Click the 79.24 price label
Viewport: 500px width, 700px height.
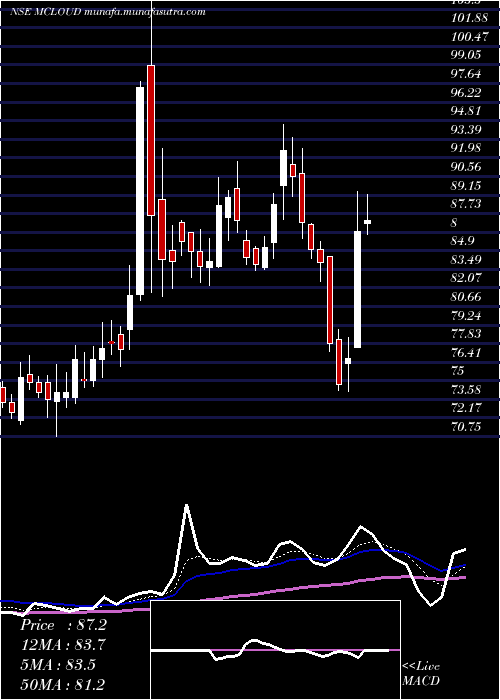click(x=466, y=315)
